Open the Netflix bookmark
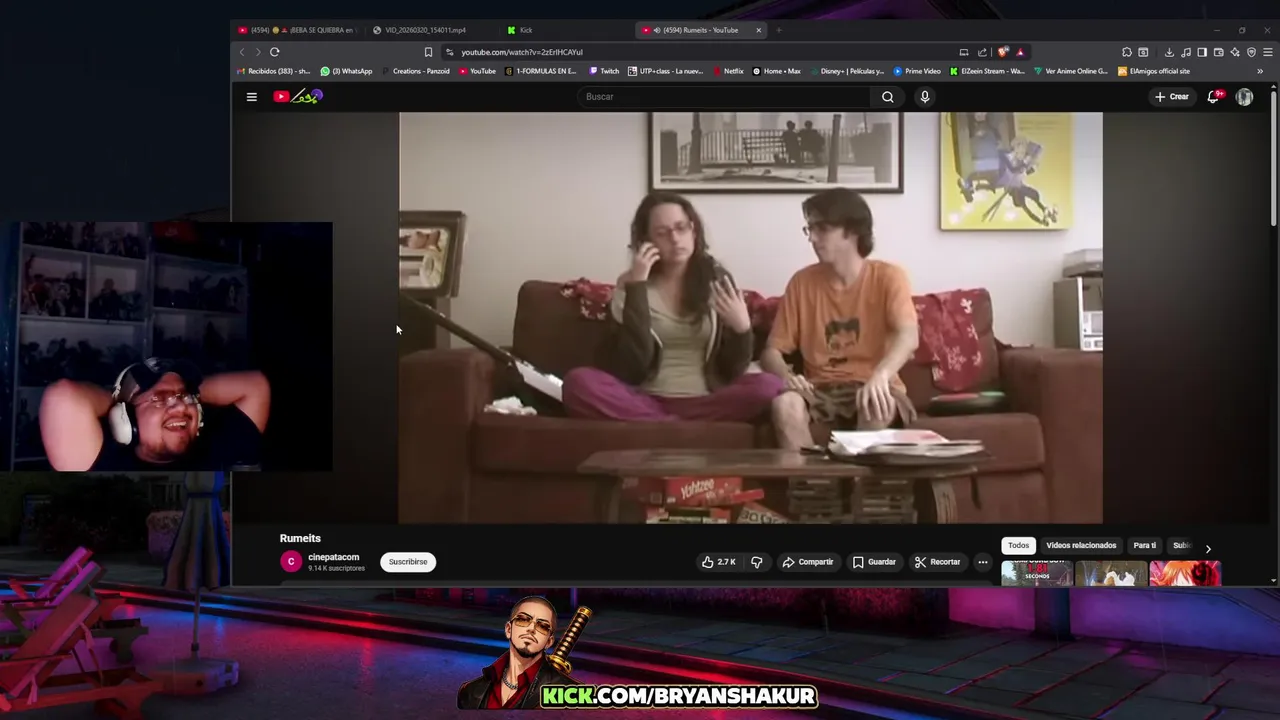 coord(727,71)
